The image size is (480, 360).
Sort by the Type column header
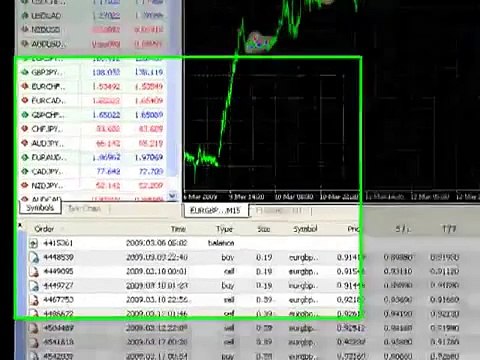224,229
